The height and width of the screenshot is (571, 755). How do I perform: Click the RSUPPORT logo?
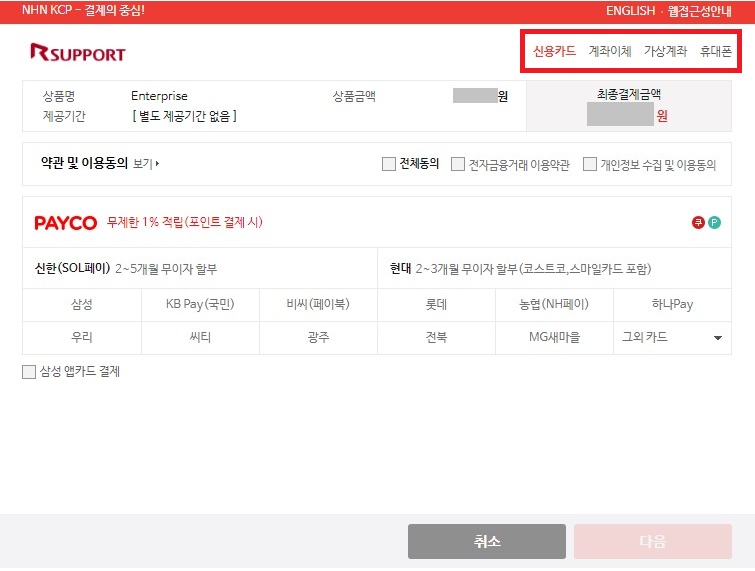pyautogui.click(x=78, y=52)
